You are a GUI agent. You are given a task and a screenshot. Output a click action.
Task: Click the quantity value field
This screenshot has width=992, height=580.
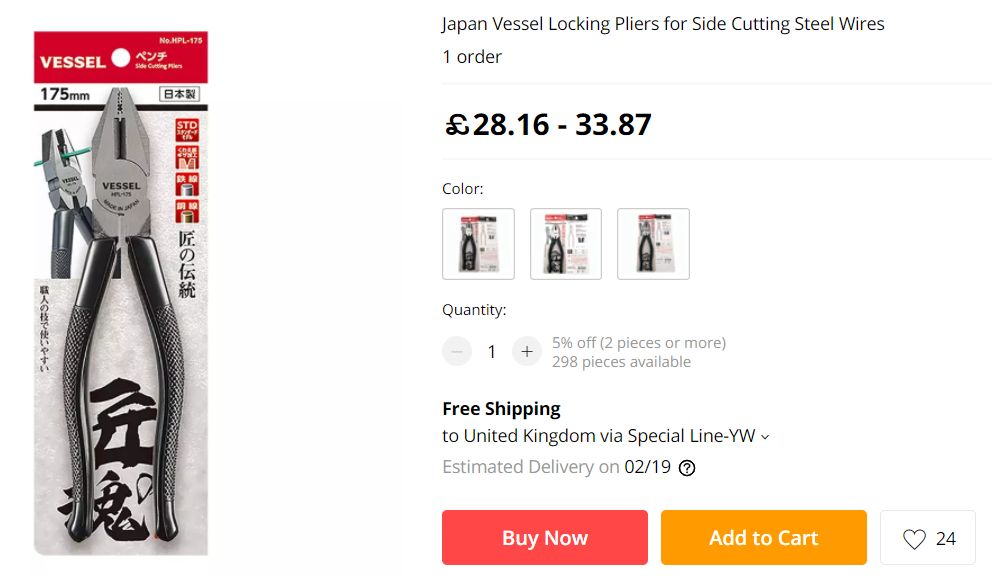(x=492, y=352)
